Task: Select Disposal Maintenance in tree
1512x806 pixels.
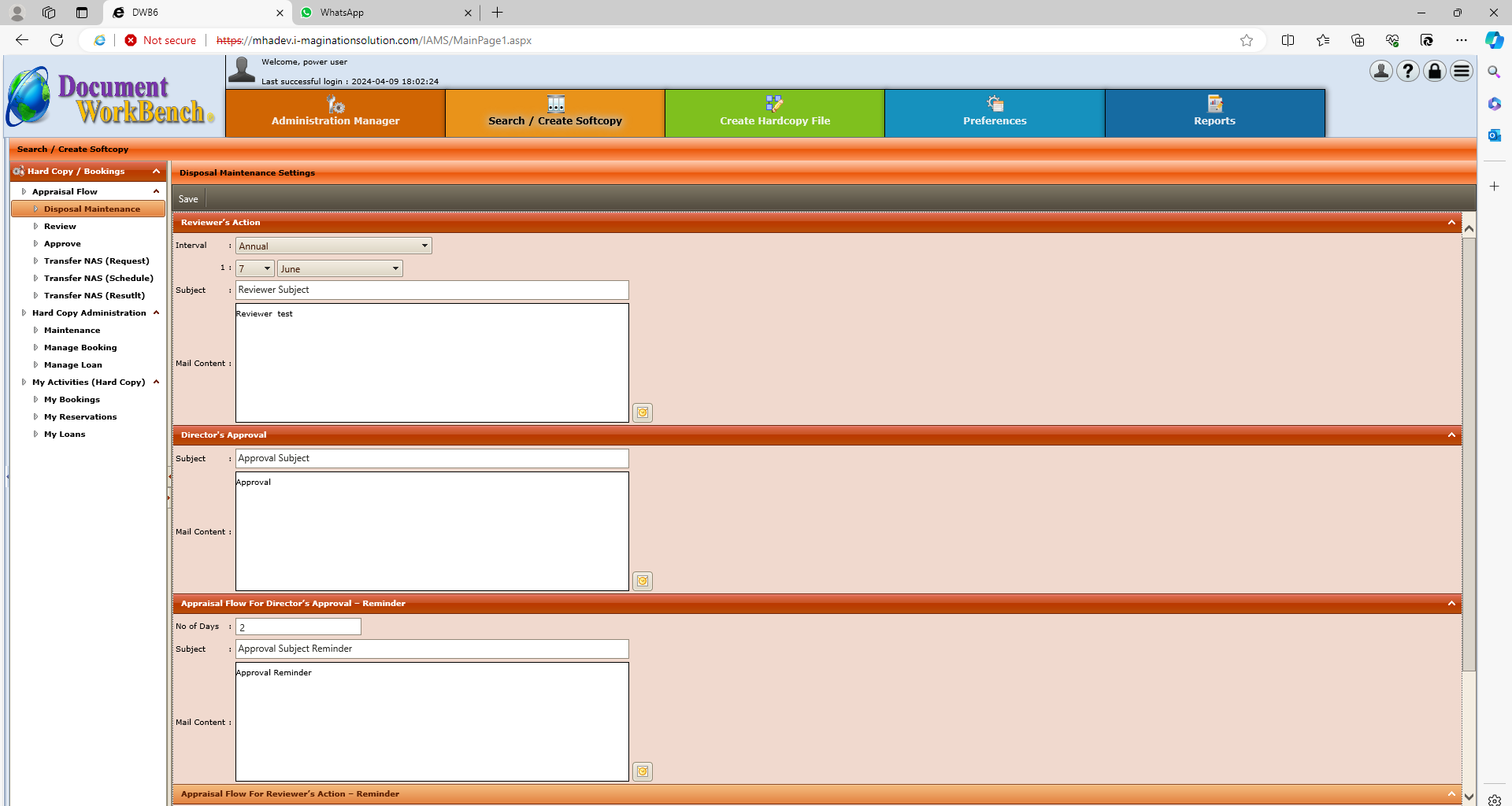Action: [88, 209]
